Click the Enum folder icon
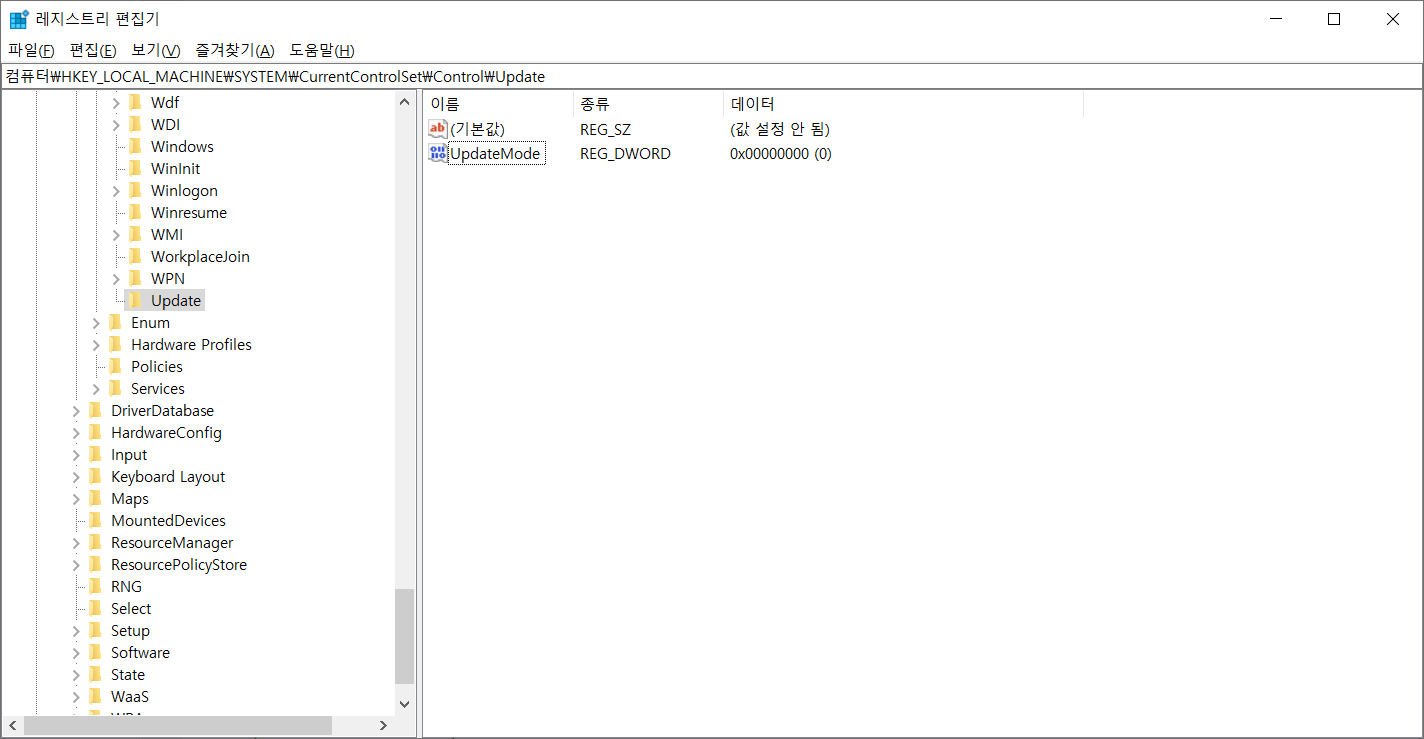 click(115, 322)
